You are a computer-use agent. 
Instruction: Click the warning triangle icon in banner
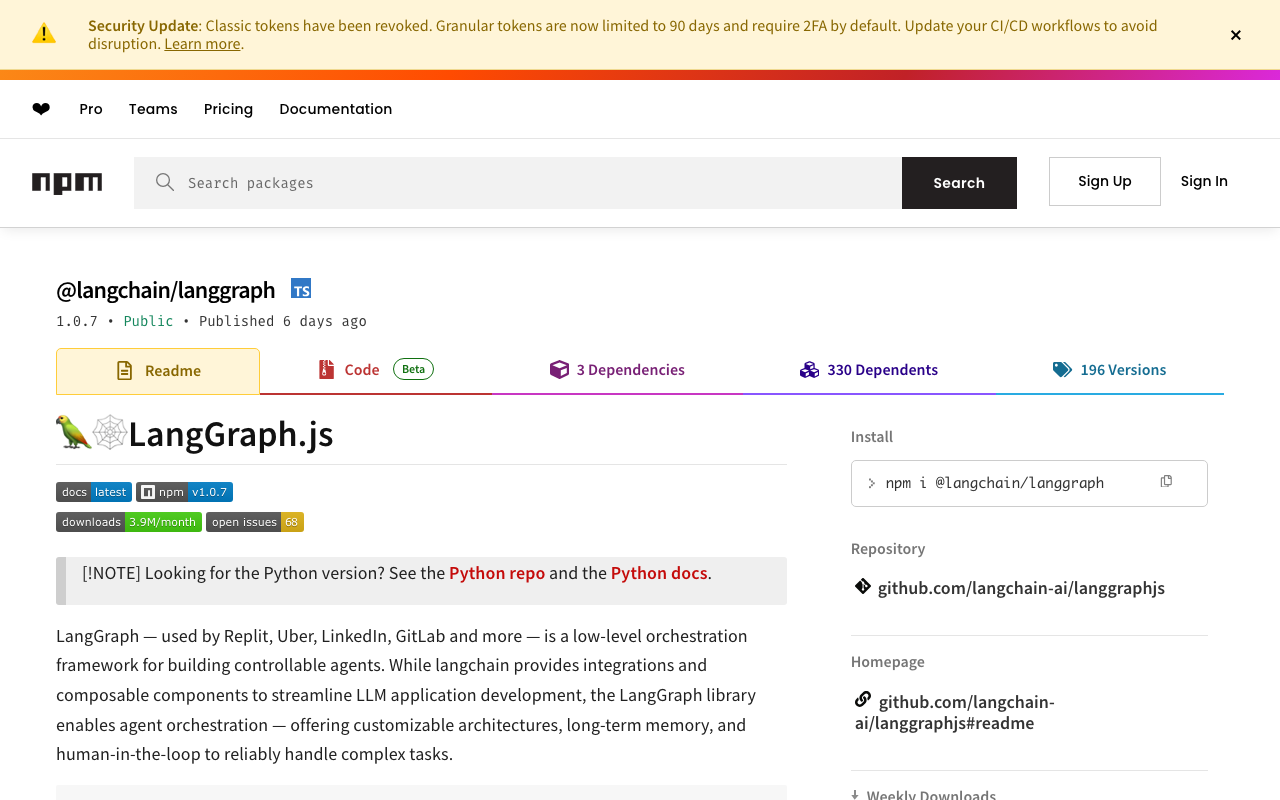pos(44,34)
